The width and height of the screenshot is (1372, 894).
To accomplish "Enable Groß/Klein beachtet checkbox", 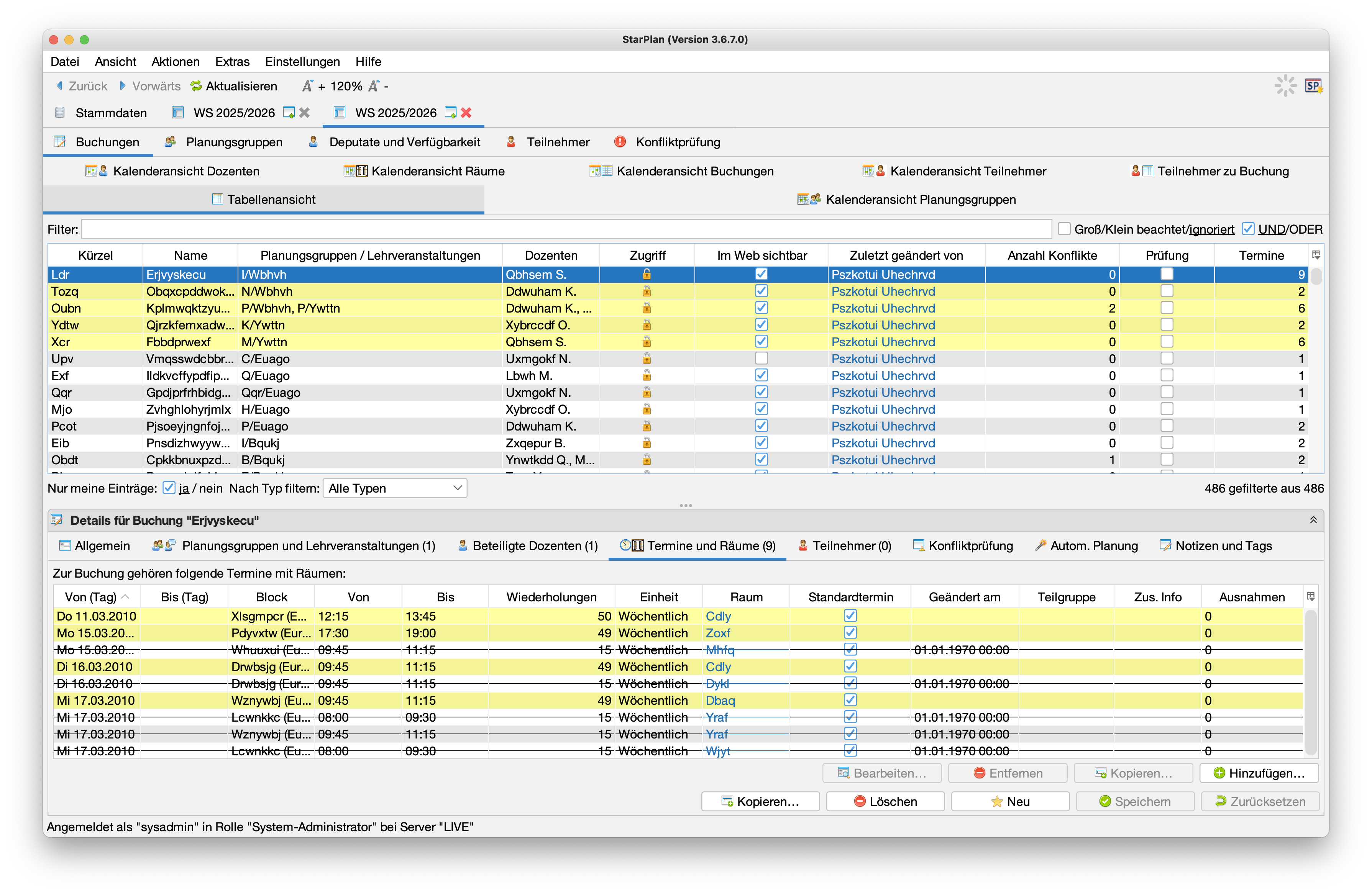I will (x=1064, y=229).
